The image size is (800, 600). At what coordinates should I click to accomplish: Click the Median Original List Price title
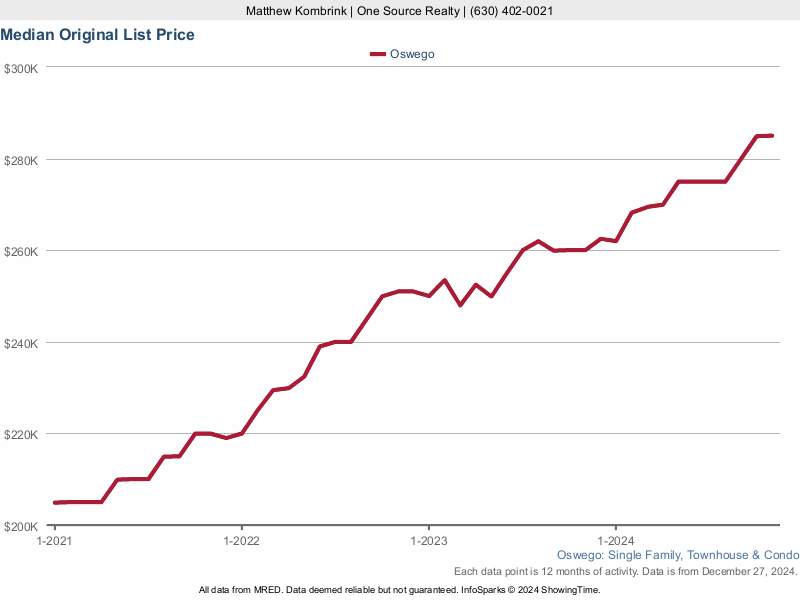point(98,35)
